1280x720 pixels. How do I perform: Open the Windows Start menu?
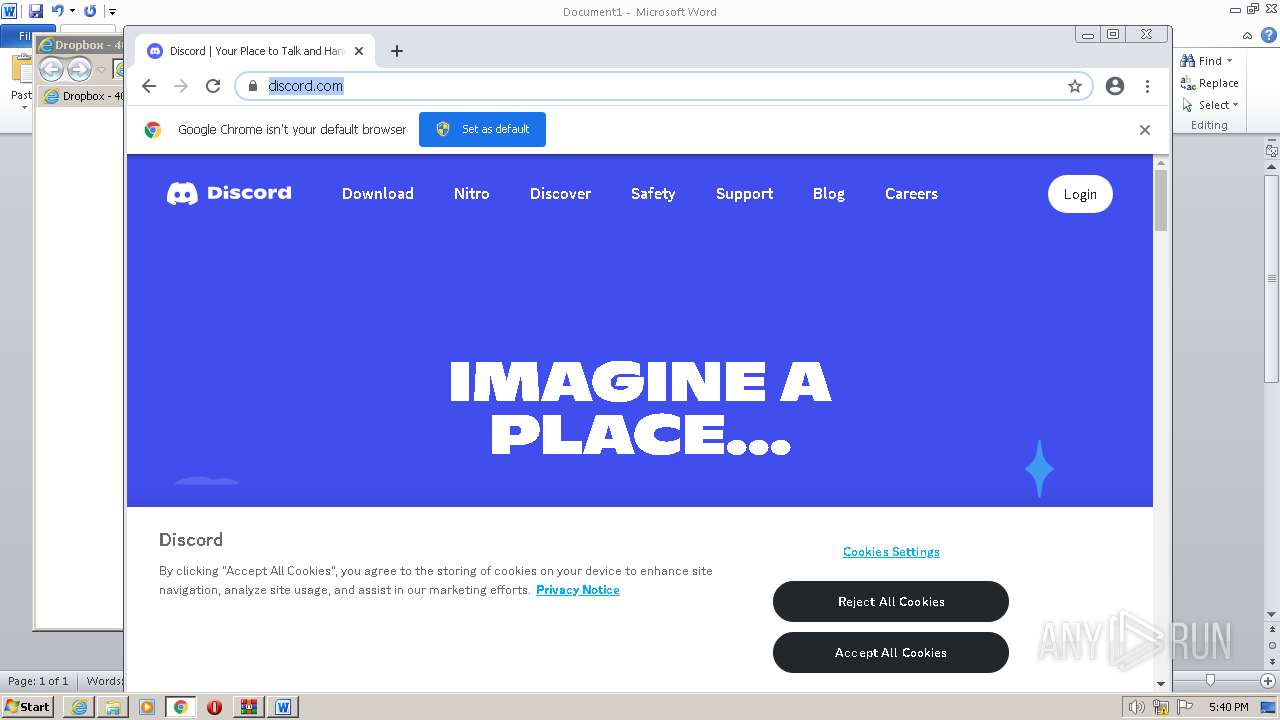click(x=27, y=707)
